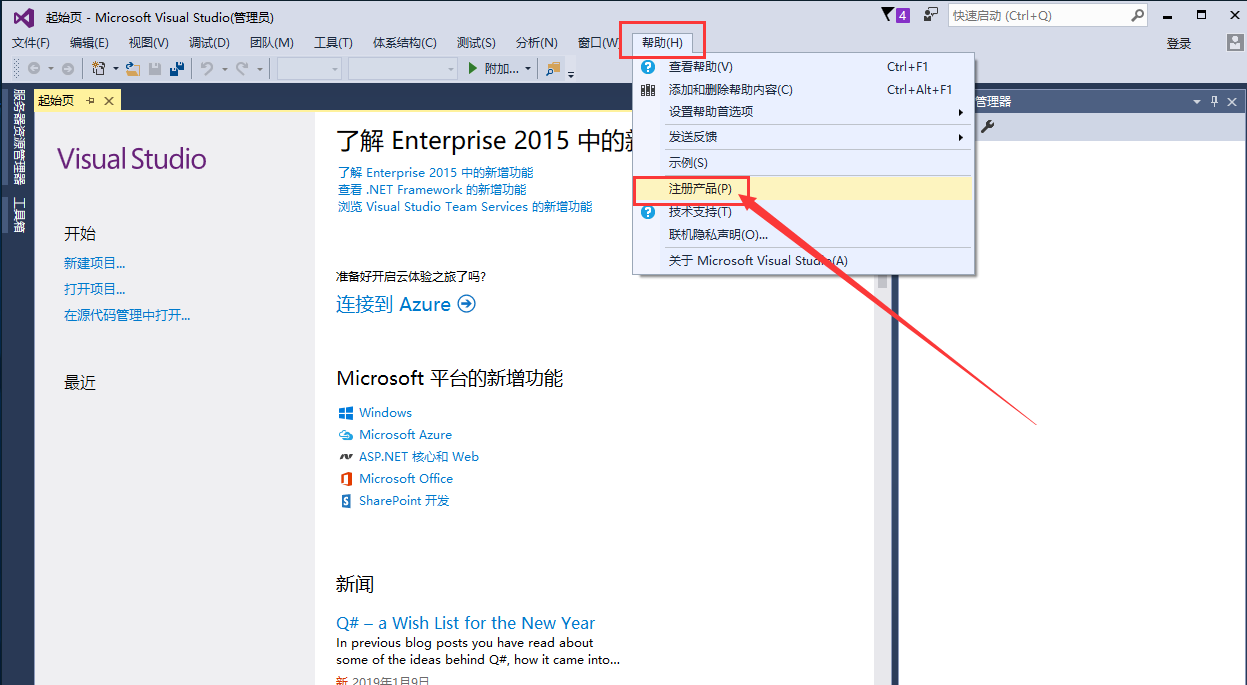This screenshot has width=1247, height=685.
Task: Click the Undo arrow icon
Action: pos(207,68)
